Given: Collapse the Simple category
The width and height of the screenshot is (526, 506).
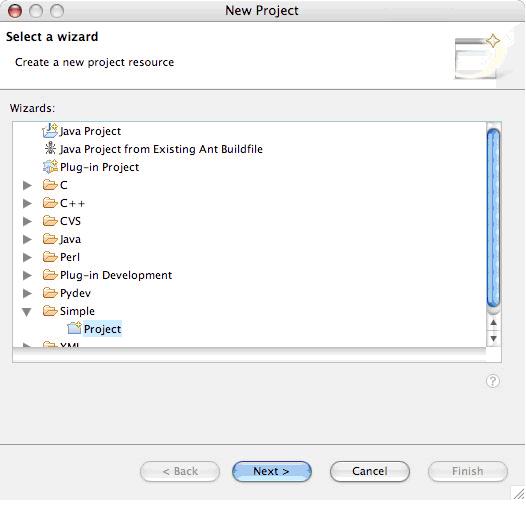Looking at the screenshot, I should (27, 312).
